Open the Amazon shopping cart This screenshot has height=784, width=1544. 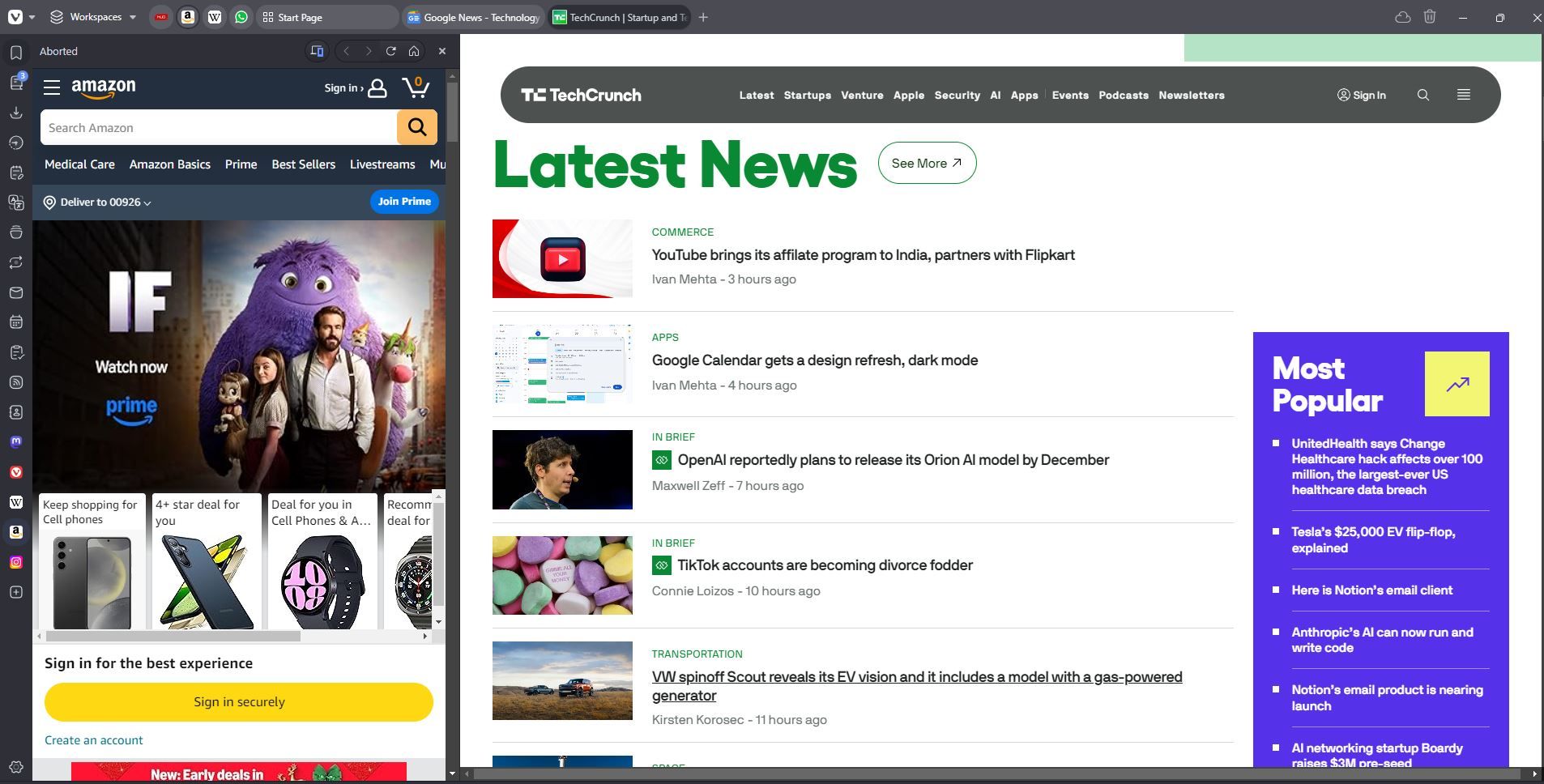(x=416, y=87)
